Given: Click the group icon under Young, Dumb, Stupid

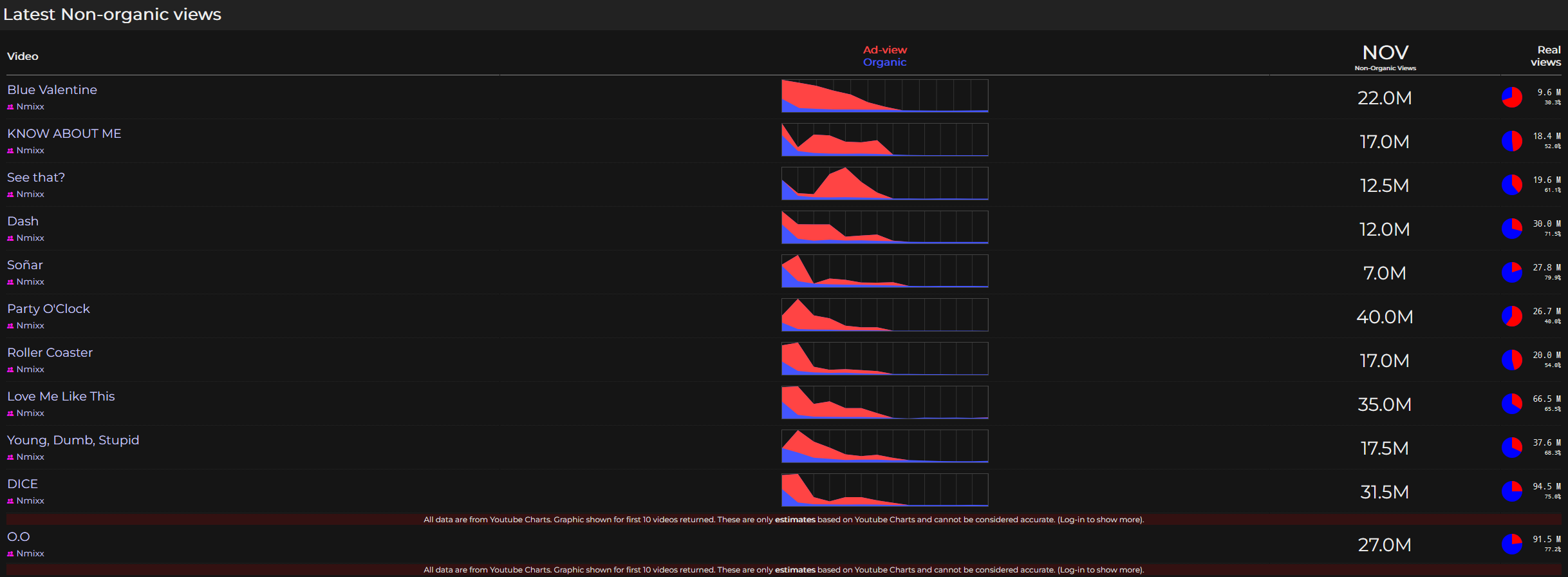Looking at the screenshot, I should pyautogui.click(x=10, y=457).
